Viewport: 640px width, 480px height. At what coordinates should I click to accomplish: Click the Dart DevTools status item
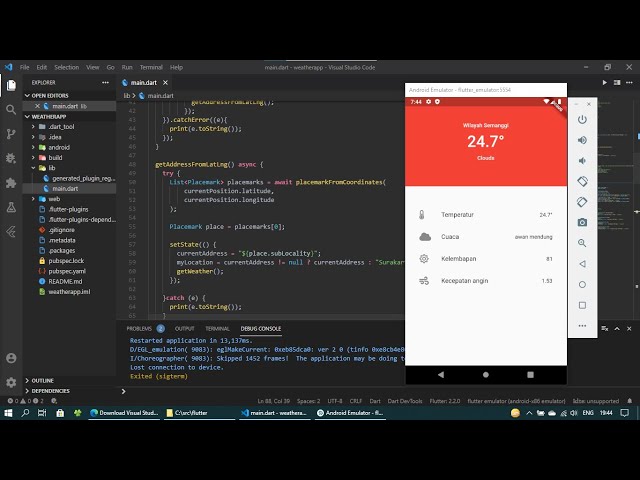(405, 401)
